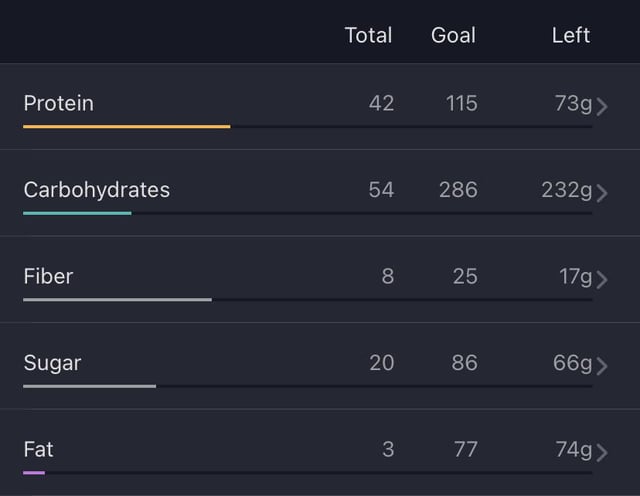The height and width of the screenshot is (496, 640).
Task: Click the purple Fat progress bar
Action: tap(34, 473)
